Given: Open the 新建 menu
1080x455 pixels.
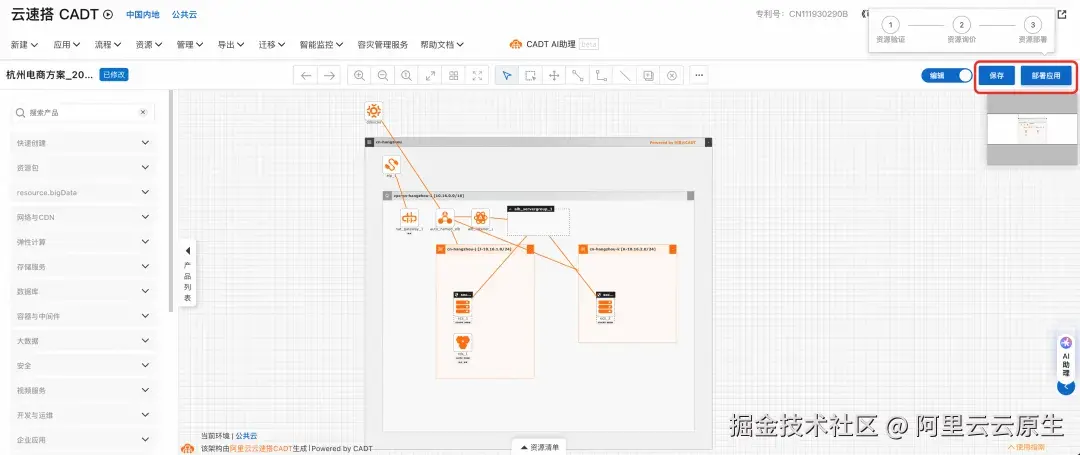Looking at the screenshot, I should point(24,45).
